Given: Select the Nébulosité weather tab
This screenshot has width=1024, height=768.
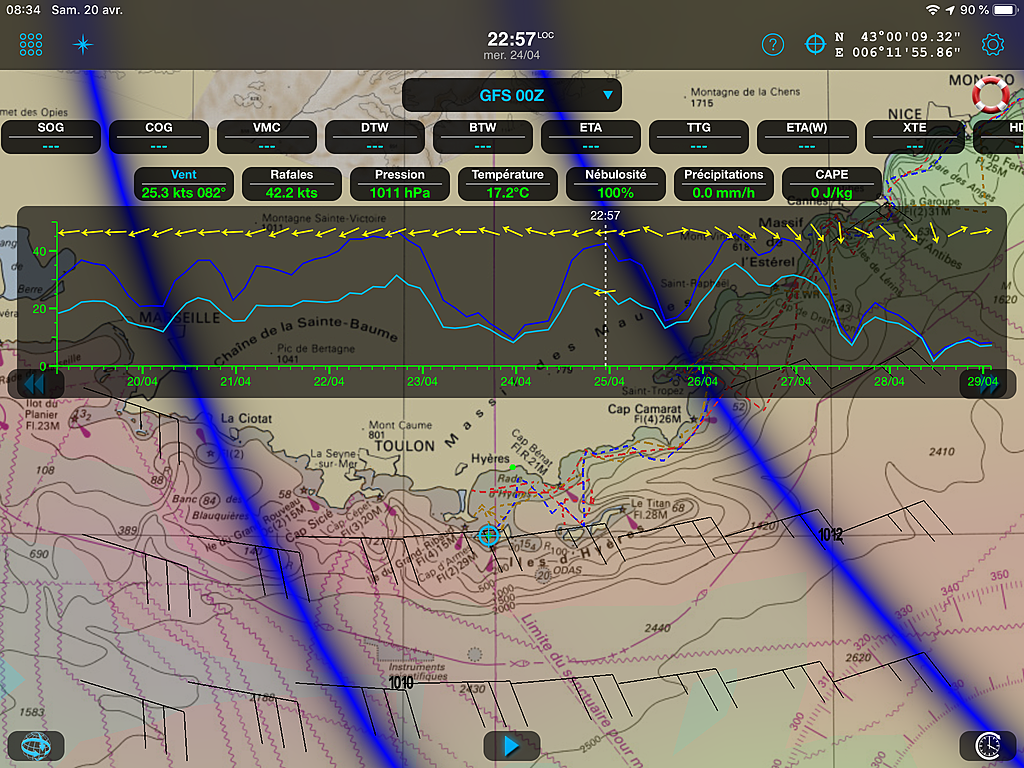Looking at the screenshot, I should (x=616, y=184).
